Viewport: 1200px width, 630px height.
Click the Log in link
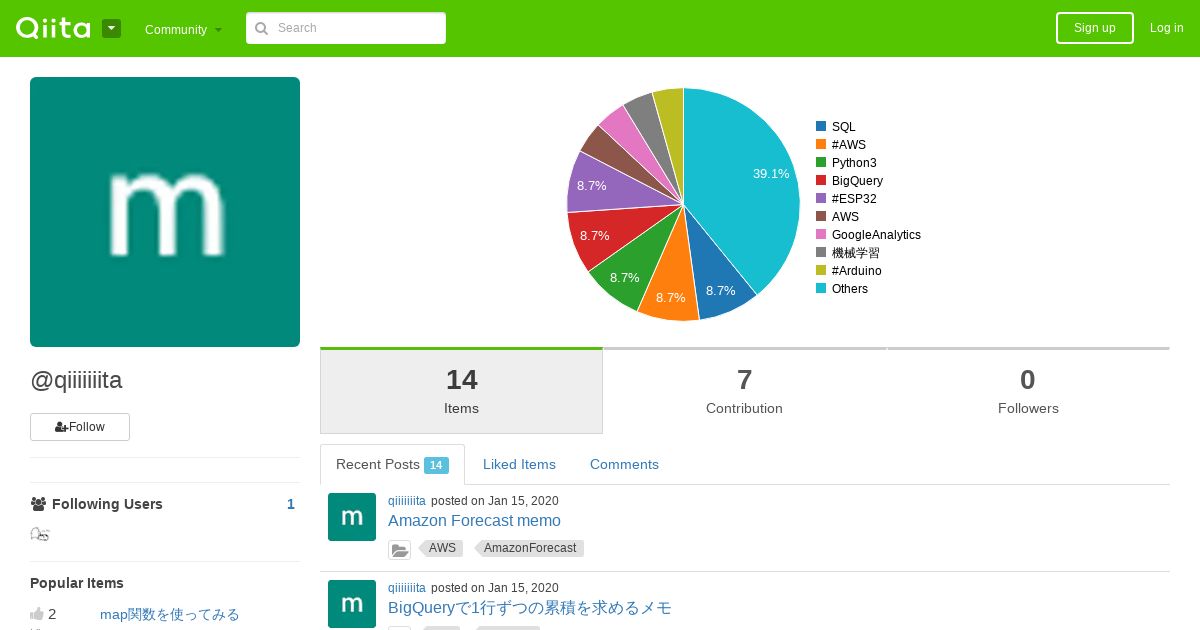pos(1167,28)
